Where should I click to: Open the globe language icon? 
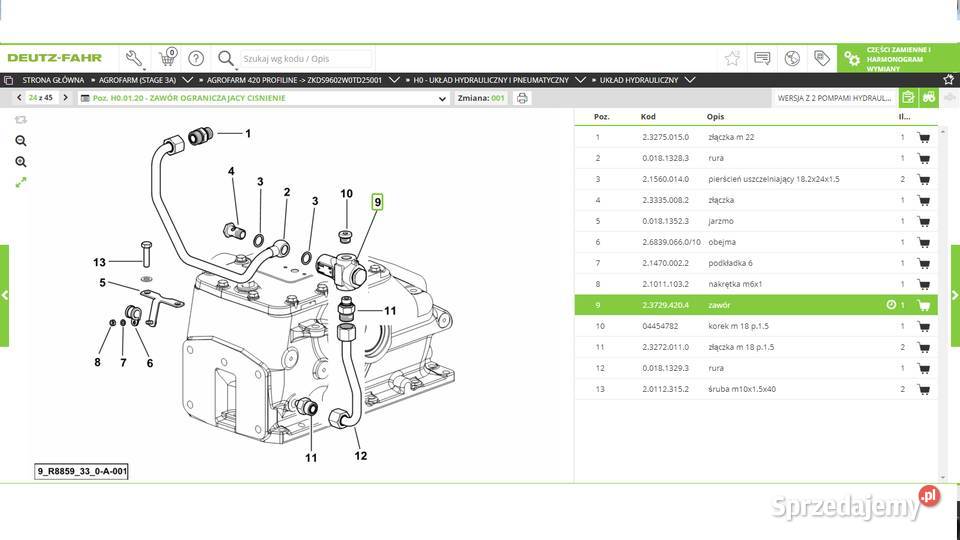point(792,58)
